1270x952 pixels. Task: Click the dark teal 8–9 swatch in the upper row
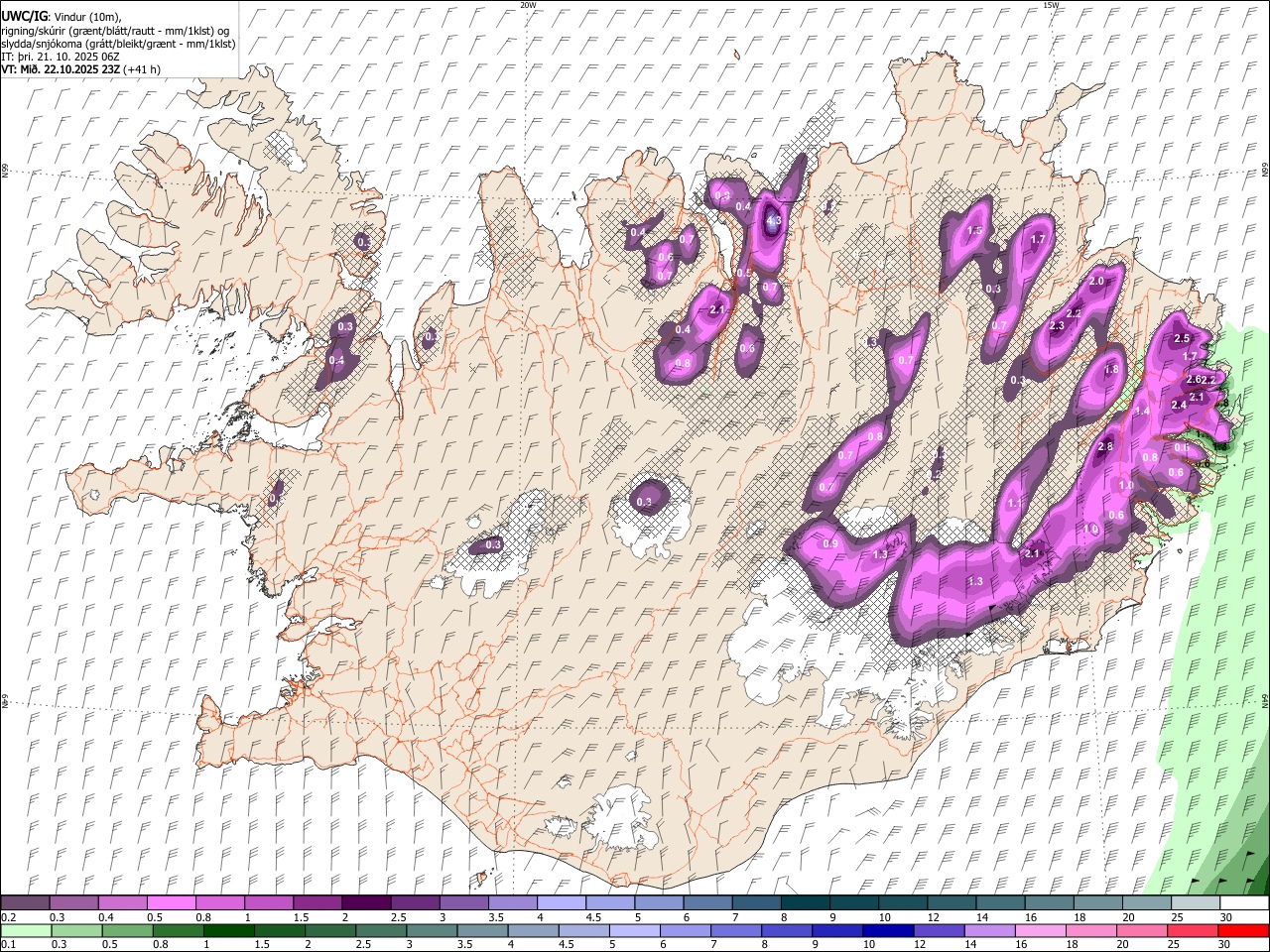pos(805,903)
